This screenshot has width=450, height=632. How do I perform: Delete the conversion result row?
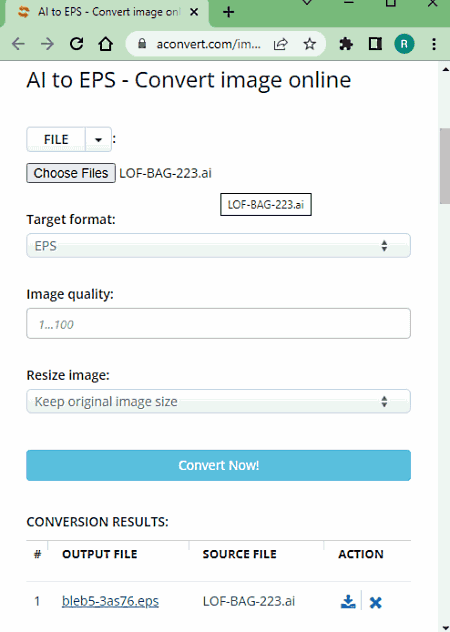pyautogui.click(x=375, y=602)
